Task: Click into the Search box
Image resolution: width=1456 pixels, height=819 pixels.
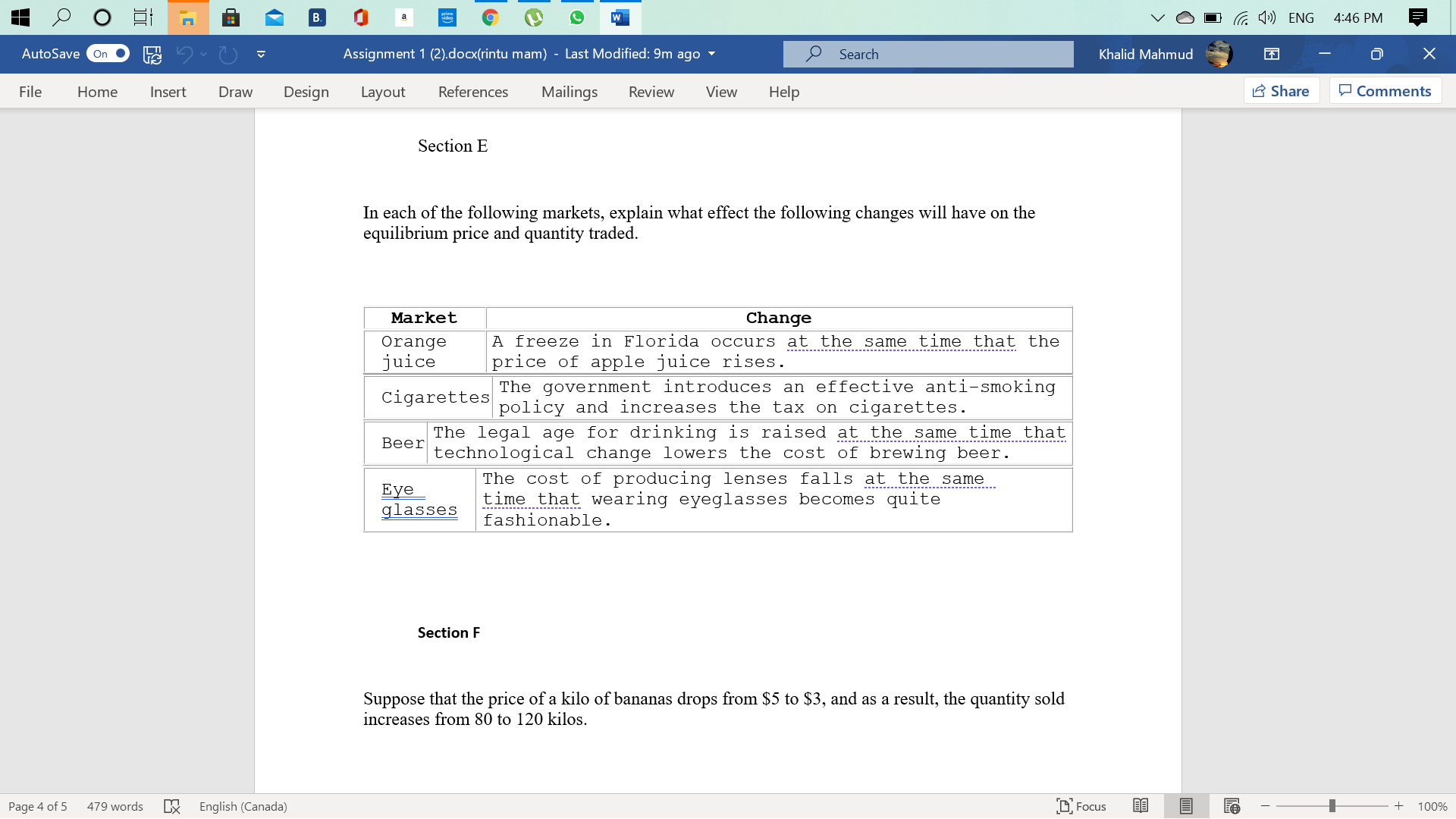Action: pyautogui.click(x=928, y=54)
